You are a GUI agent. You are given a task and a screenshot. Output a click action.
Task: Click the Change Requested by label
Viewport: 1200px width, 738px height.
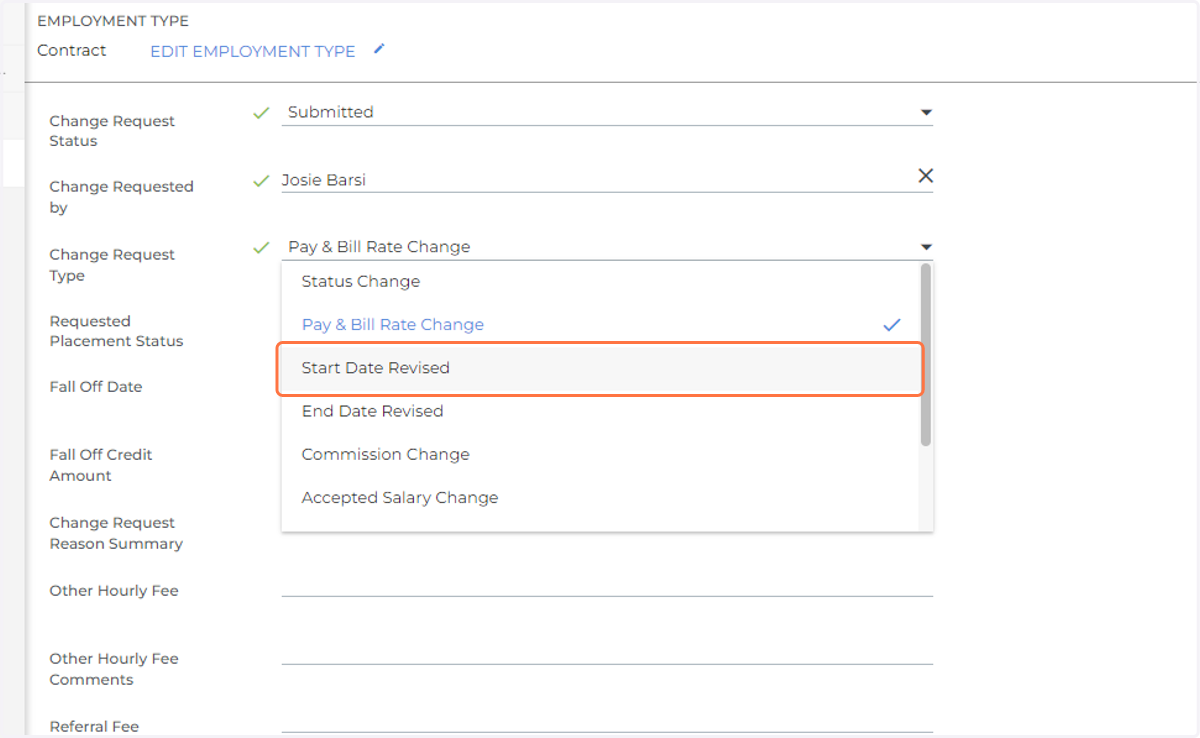pyautogui.click(x=121, y=197)
